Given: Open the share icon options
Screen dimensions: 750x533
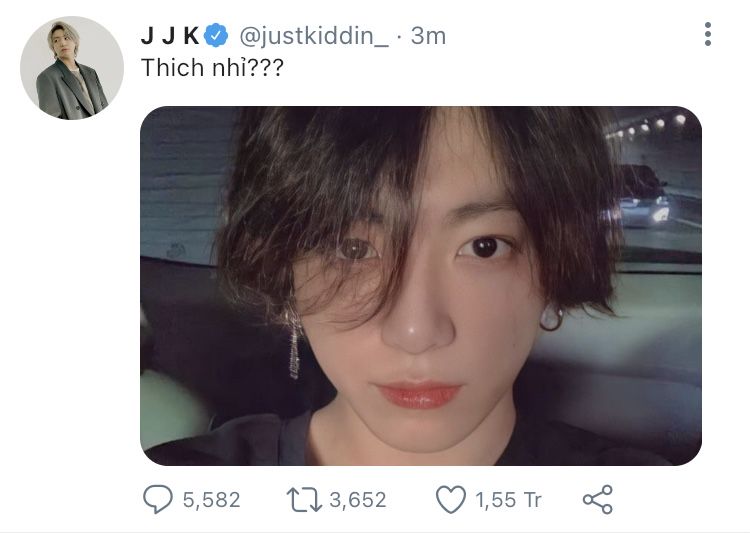Looking at the screenshot, I should click(598, 500).
